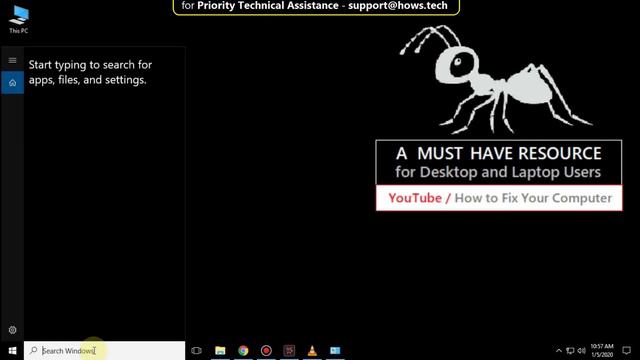Open File Explorer from the taskbar
Screen dimensions: 640x360
pos(220,351)
